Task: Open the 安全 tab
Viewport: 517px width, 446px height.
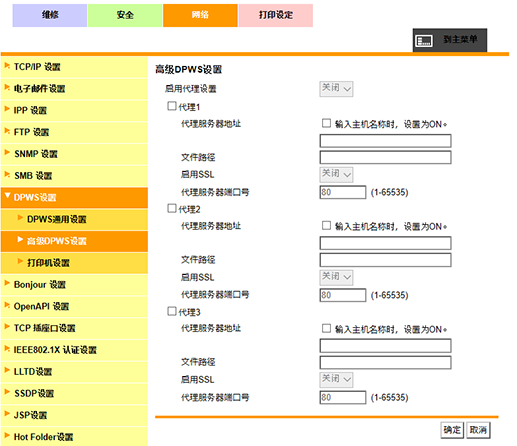Action: click(125, 15)
